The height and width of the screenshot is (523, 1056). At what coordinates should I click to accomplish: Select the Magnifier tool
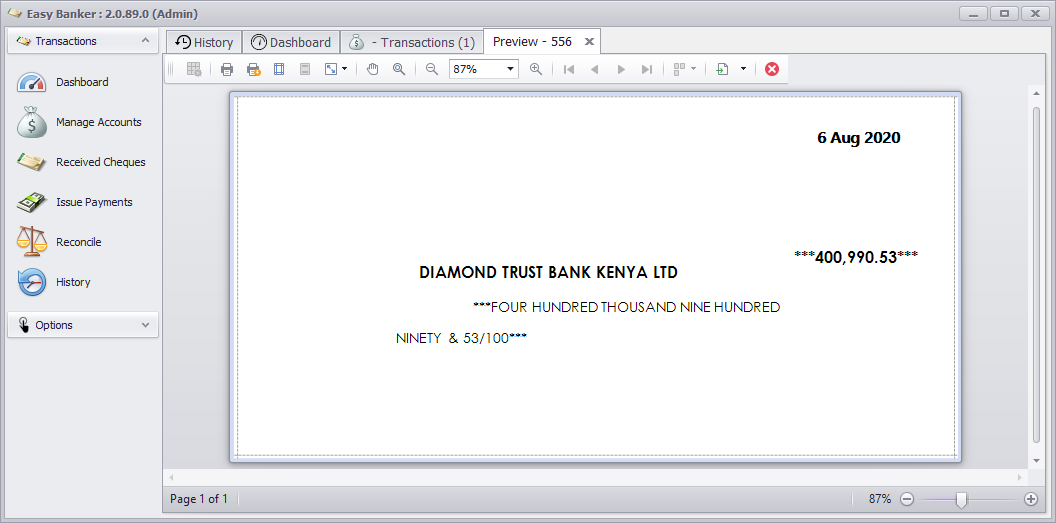[399, 69]
